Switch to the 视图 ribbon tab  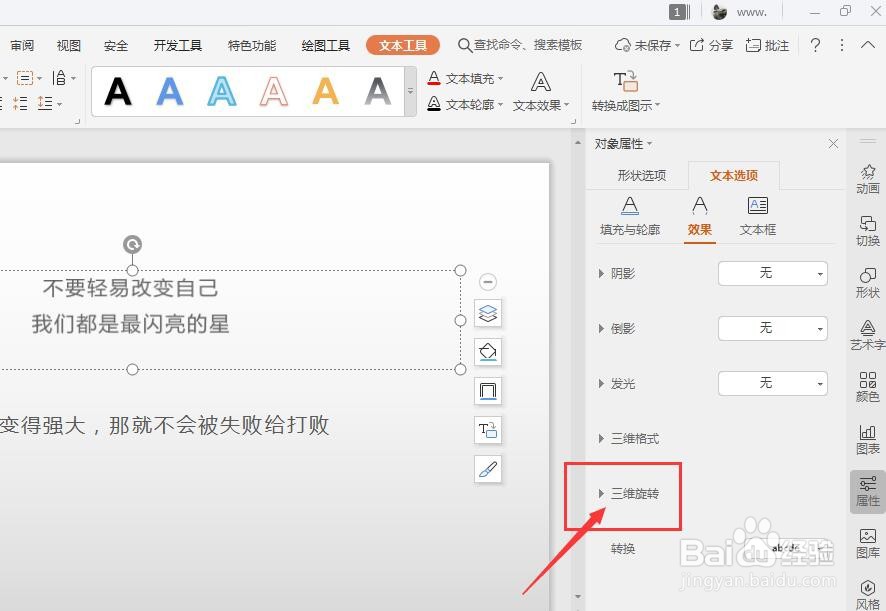(x=68, y=45)
